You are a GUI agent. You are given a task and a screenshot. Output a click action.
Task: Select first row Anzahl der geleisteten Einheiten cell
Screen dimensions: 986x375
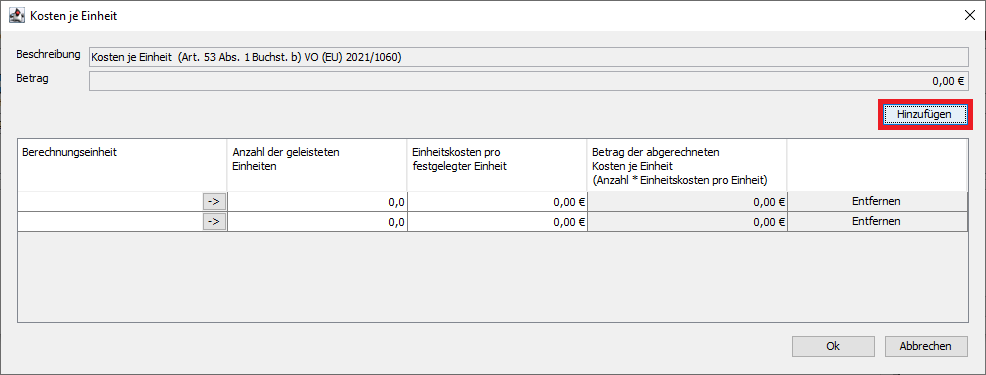[x=318, y=202]
